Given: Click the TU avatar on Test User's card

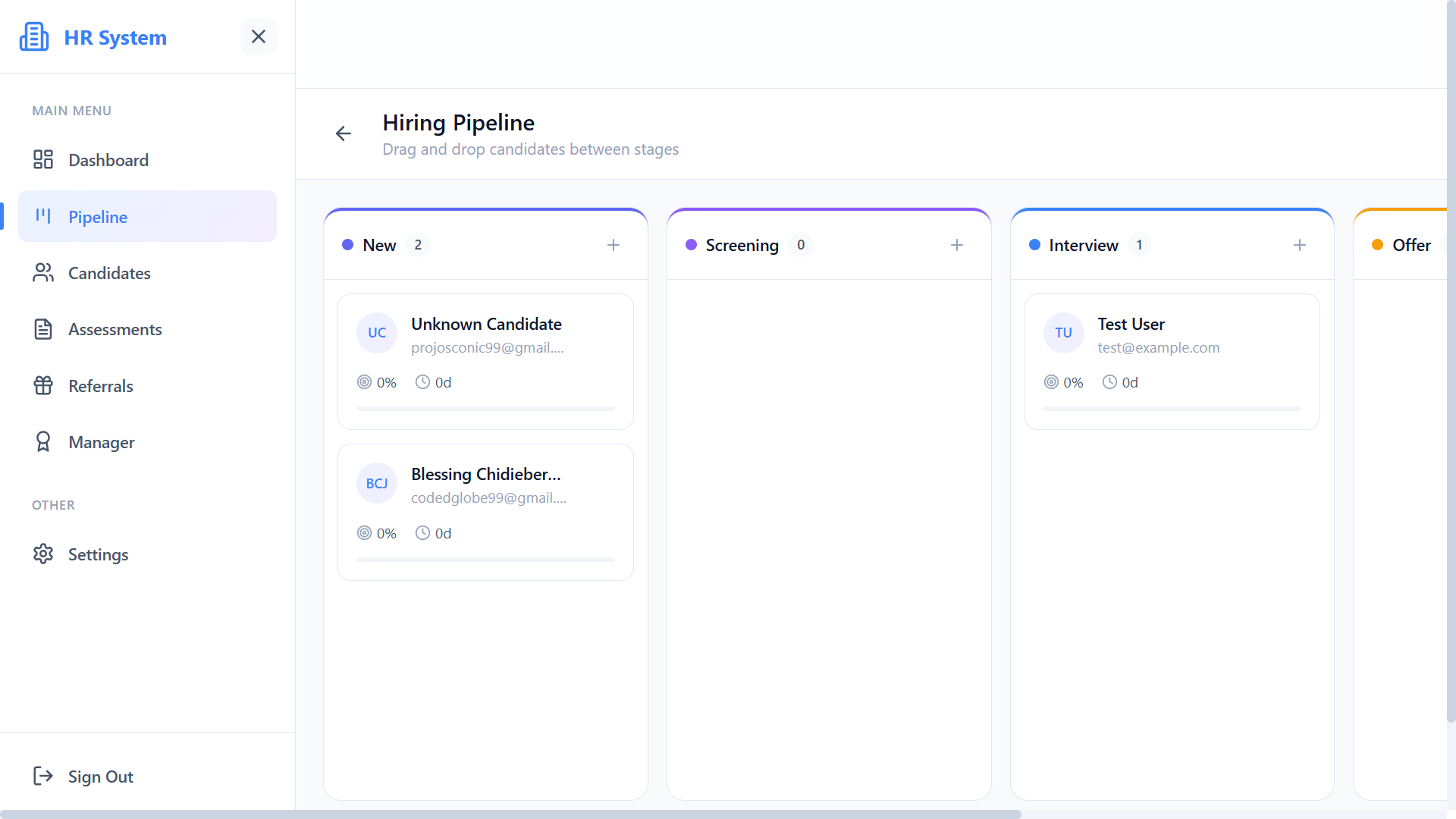Looking at the screenshot, I should tap(1063, 332).
